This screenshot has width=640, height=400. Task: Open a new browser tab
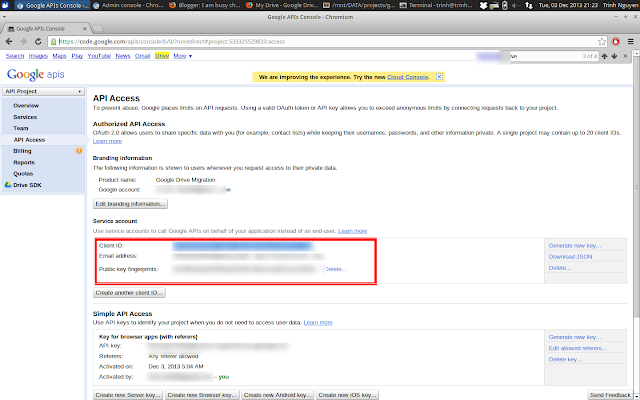pos(98,29)
